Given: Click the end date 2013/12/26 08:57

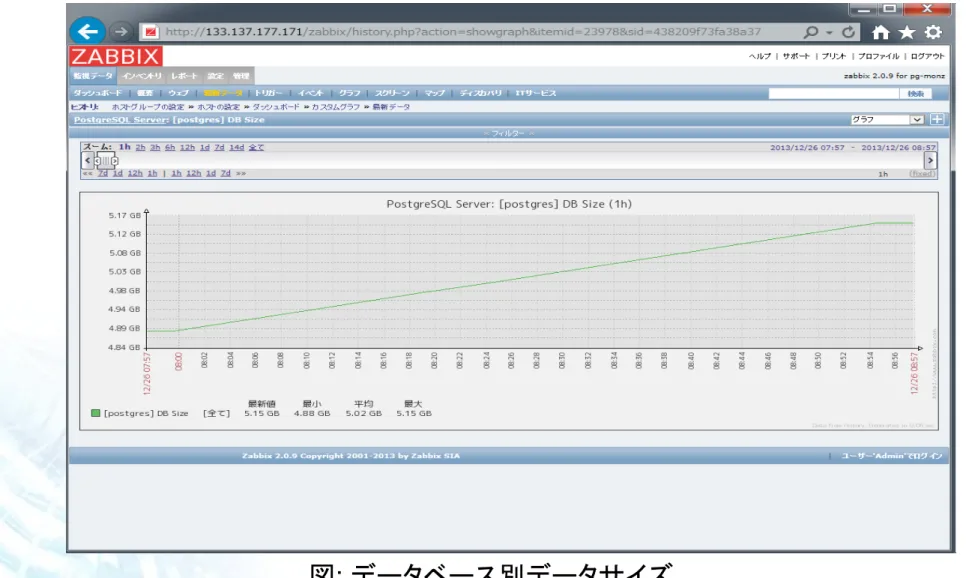Looking at the screenshot, I should (898, 148).
